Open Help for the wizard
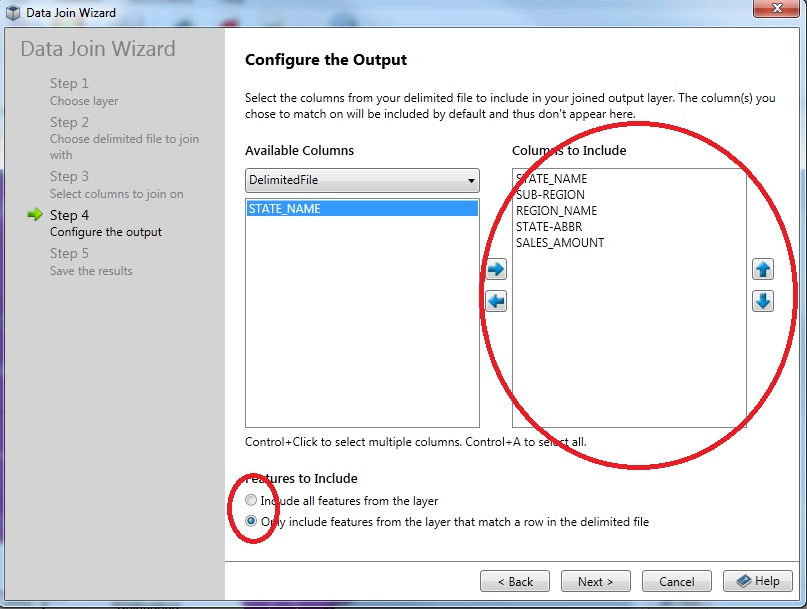The height and width of the screenshot is (609, 807). 757,581
